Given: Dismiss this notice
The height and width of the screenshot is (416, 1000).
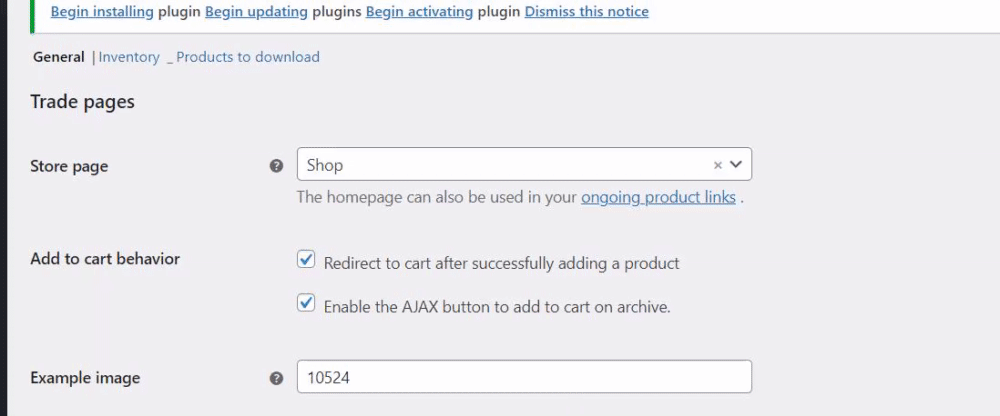Looking at the screenshot, I should (586, 12).
